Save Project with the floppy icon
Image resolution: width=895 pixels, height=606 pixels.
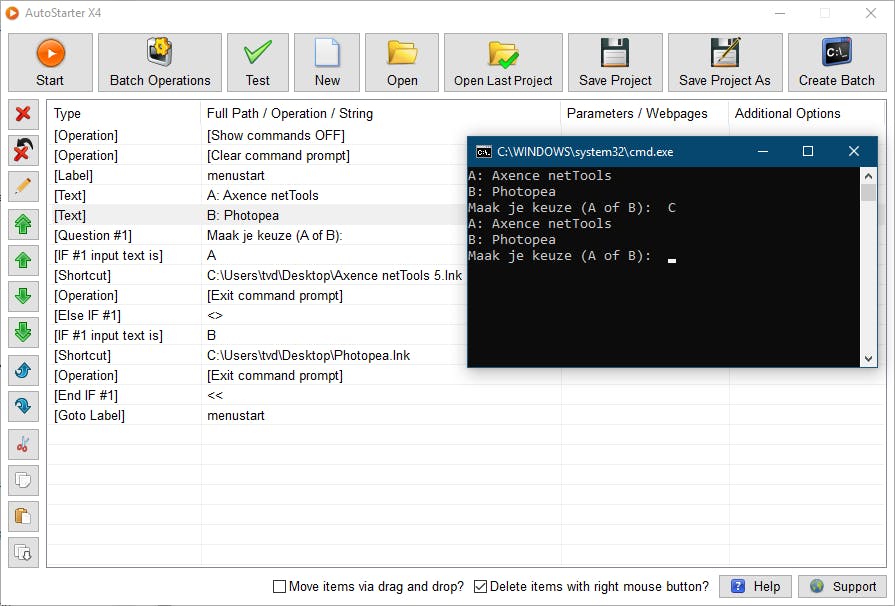(615, 62)
